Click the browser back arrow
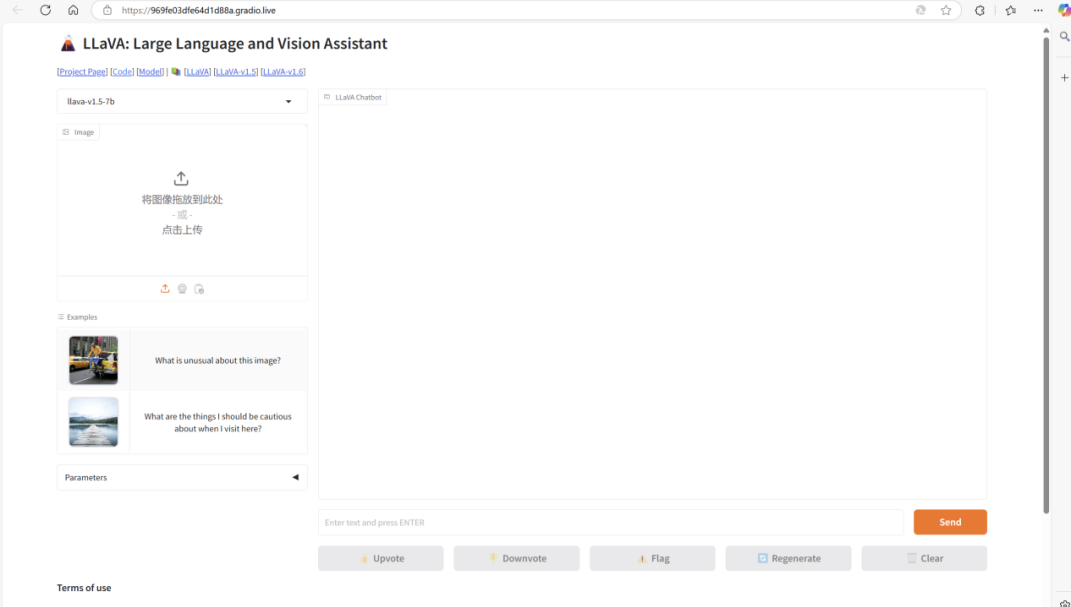The width and height of the screenshot is (1071, 607). point(18,10)
